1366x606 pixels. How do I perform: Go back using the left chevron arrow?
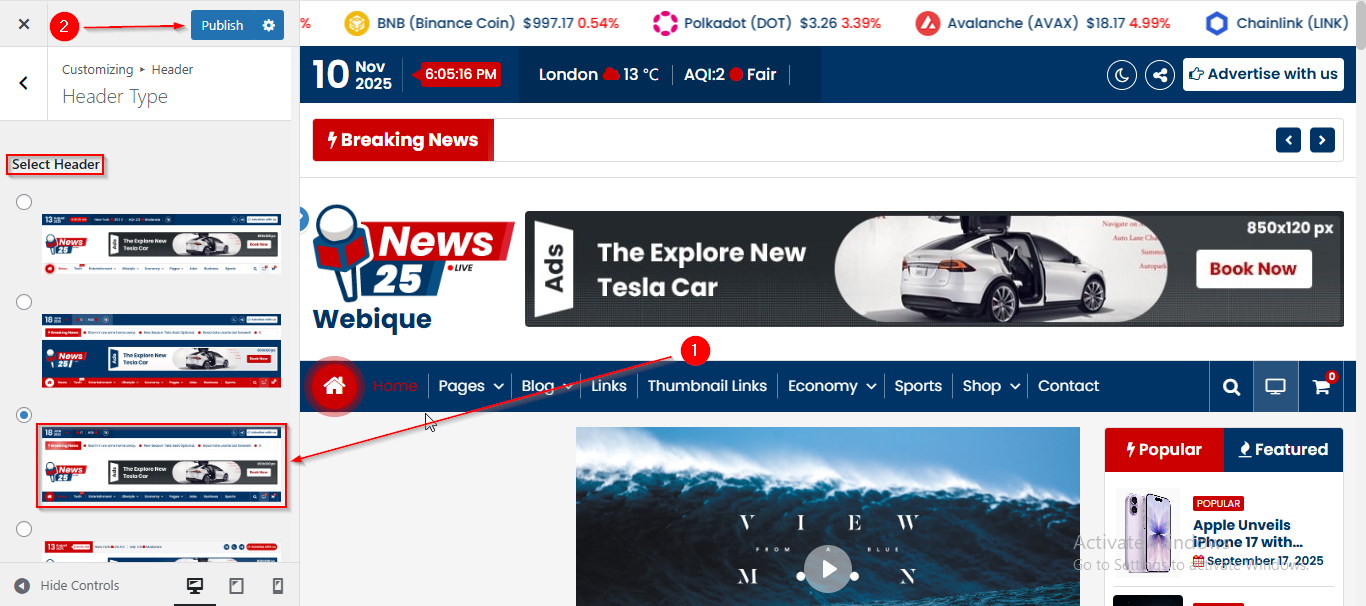[24, 84]
